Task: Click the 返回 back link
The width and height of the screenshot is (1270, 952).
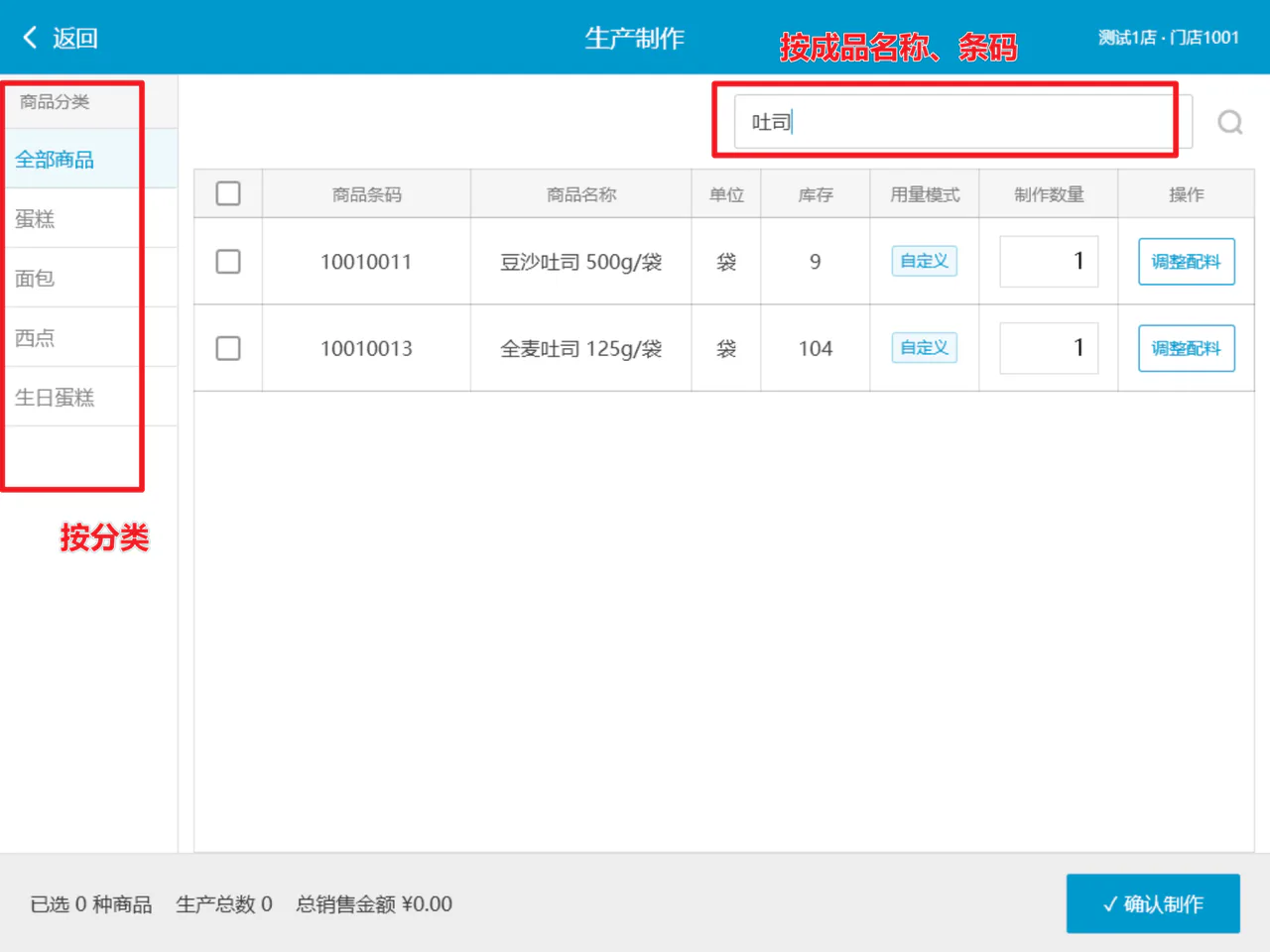Action: coord(75,38)
